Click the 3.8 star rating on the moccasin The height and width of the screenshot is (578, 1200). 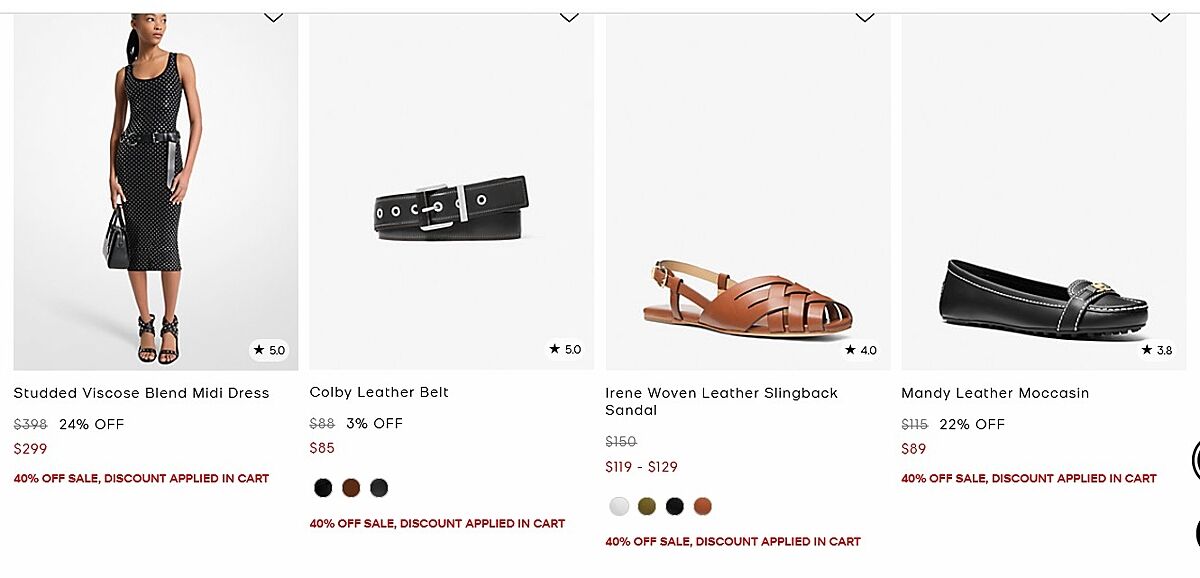pos(1157,350)
